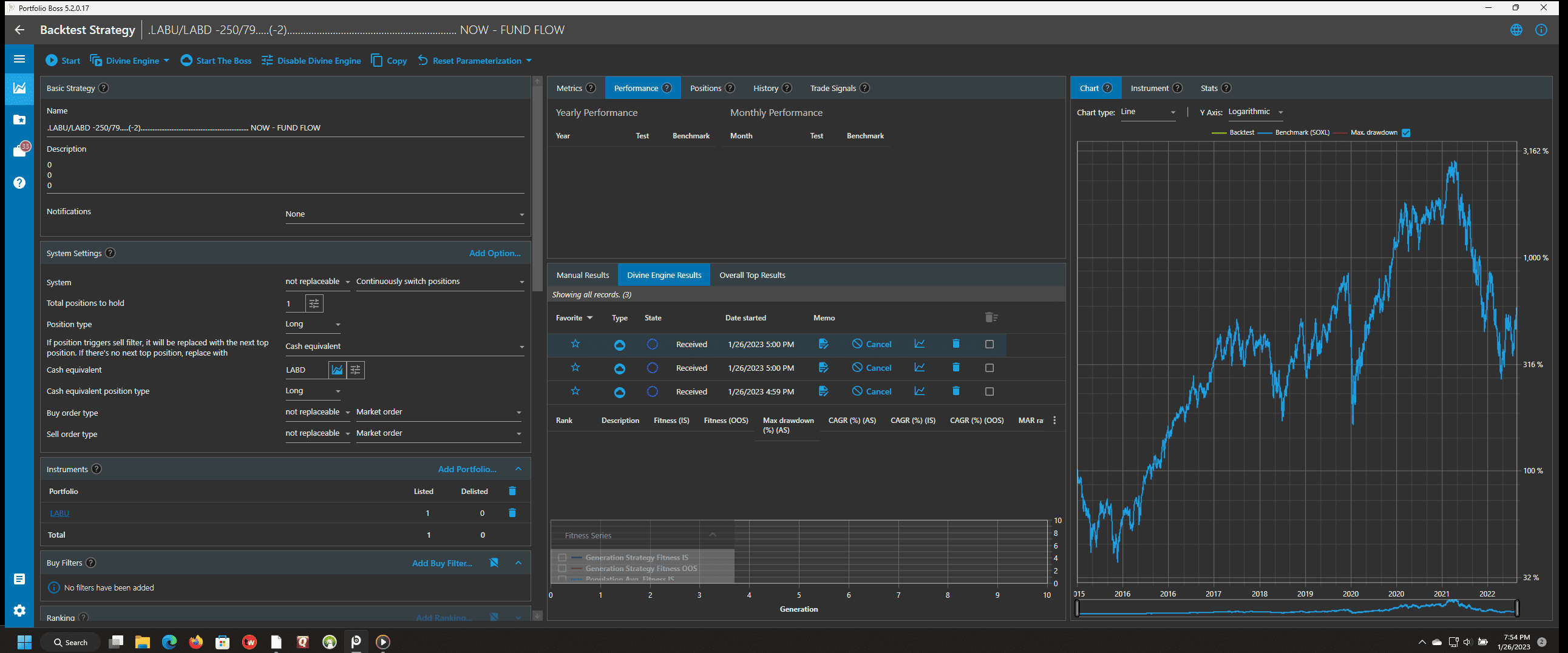Click the globe icon at top right
Image resolution: width=1568 pixels, height=653 pixels.
pyautogui.click(x=1516, y=30)
